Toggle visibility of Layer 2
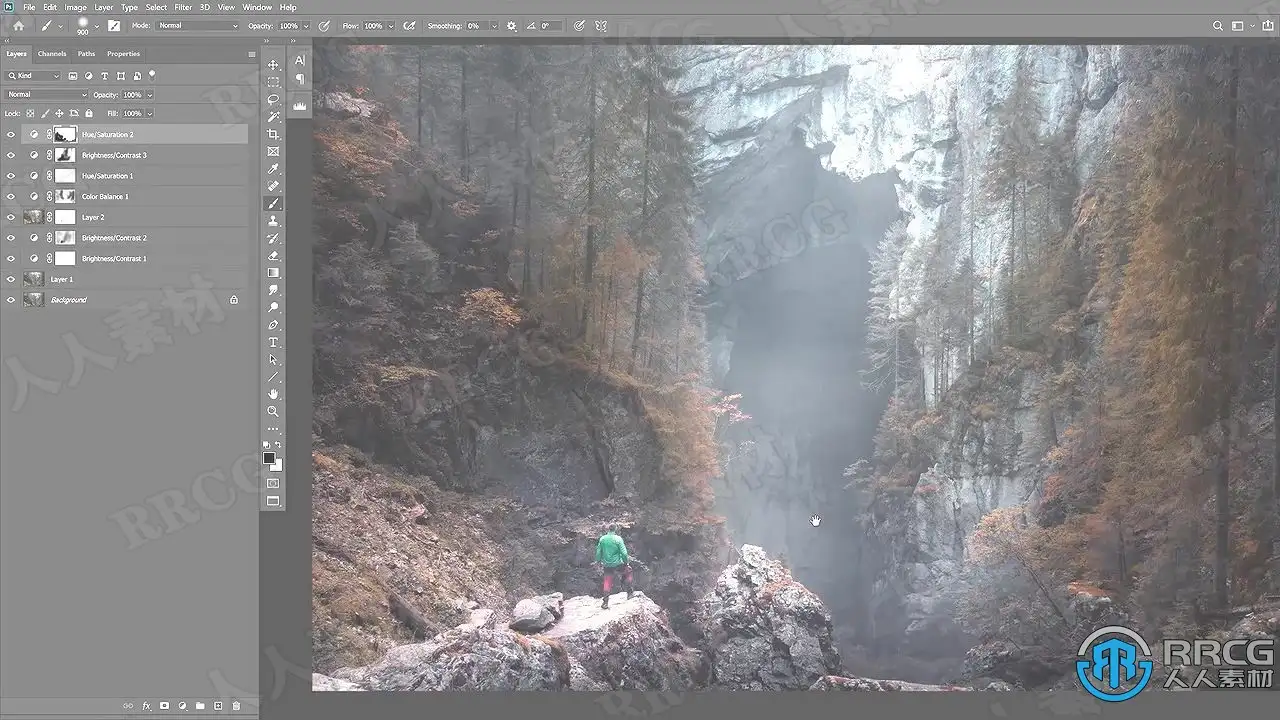Viewport: 1280px width, 720px height. [x=11, y=217]
